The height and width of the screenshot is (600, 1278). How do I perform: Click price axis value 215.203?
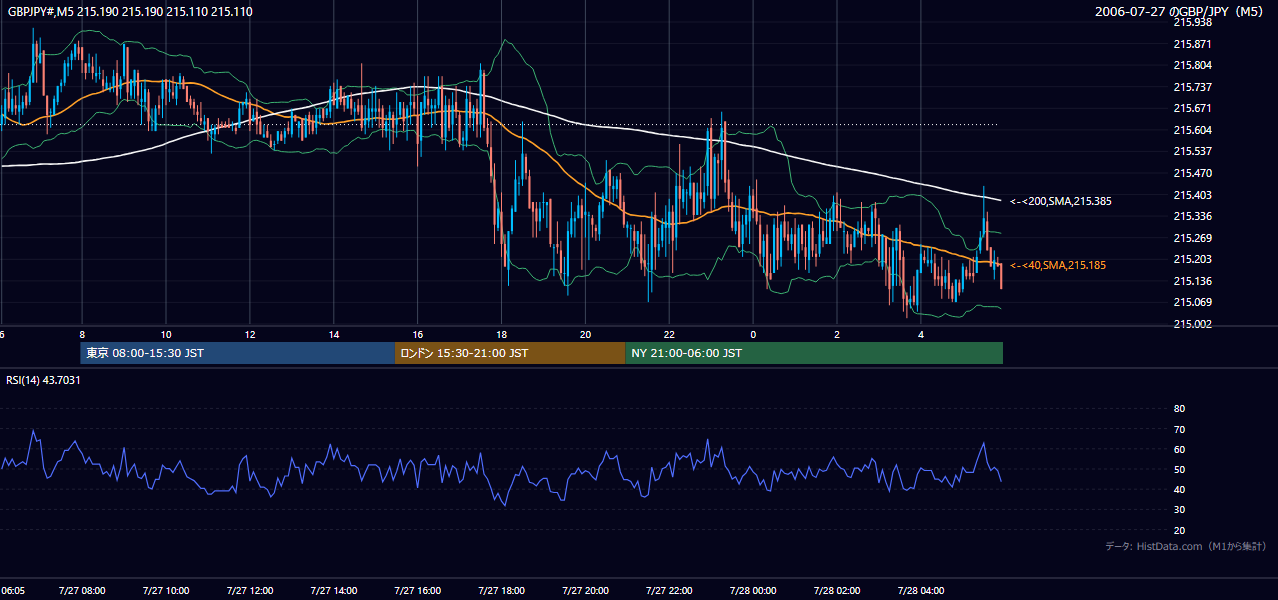[x=1192, y=259]
